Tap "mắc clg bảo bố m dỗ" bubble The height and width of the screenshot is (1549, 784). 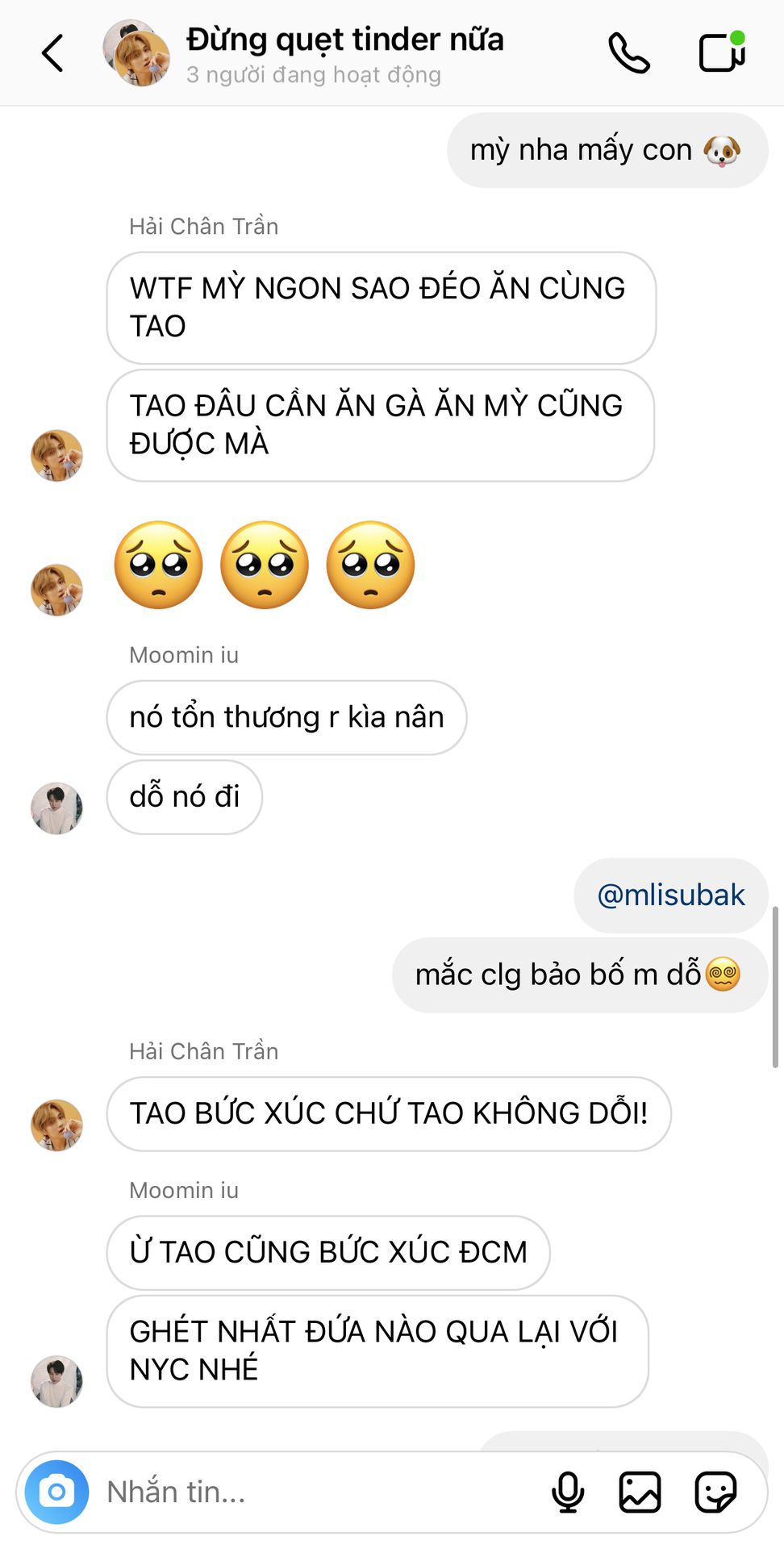coord(580,975)
